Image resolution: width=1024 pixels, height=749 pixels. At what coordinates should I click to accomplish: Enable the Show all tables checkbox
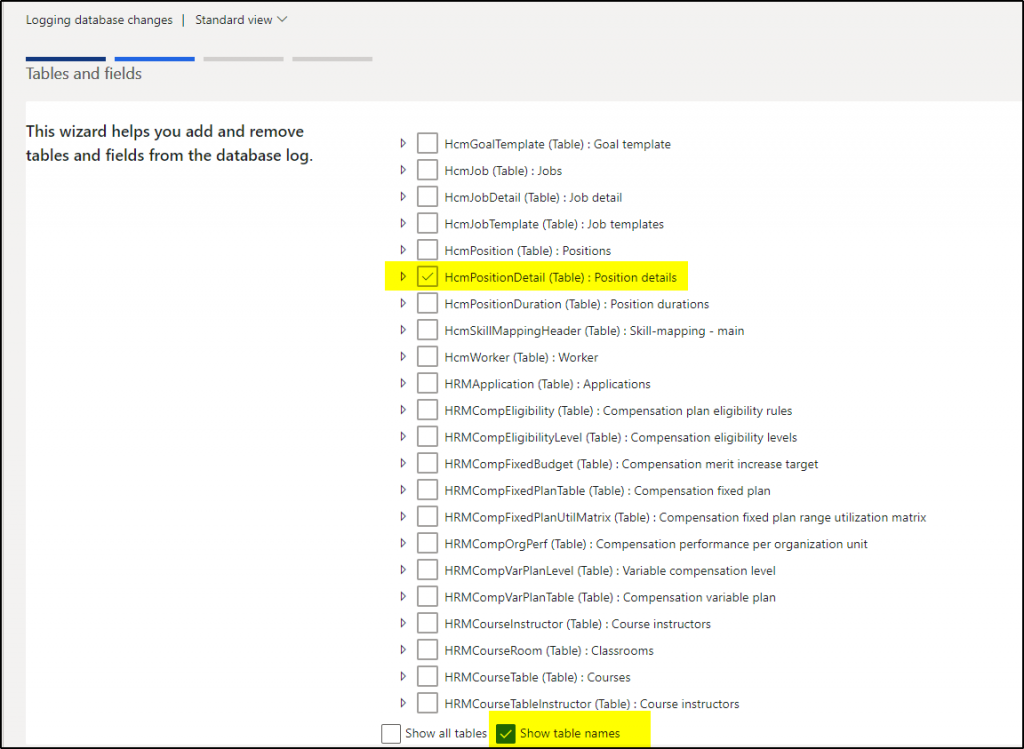pyautogui.click(x=390, y=733)
